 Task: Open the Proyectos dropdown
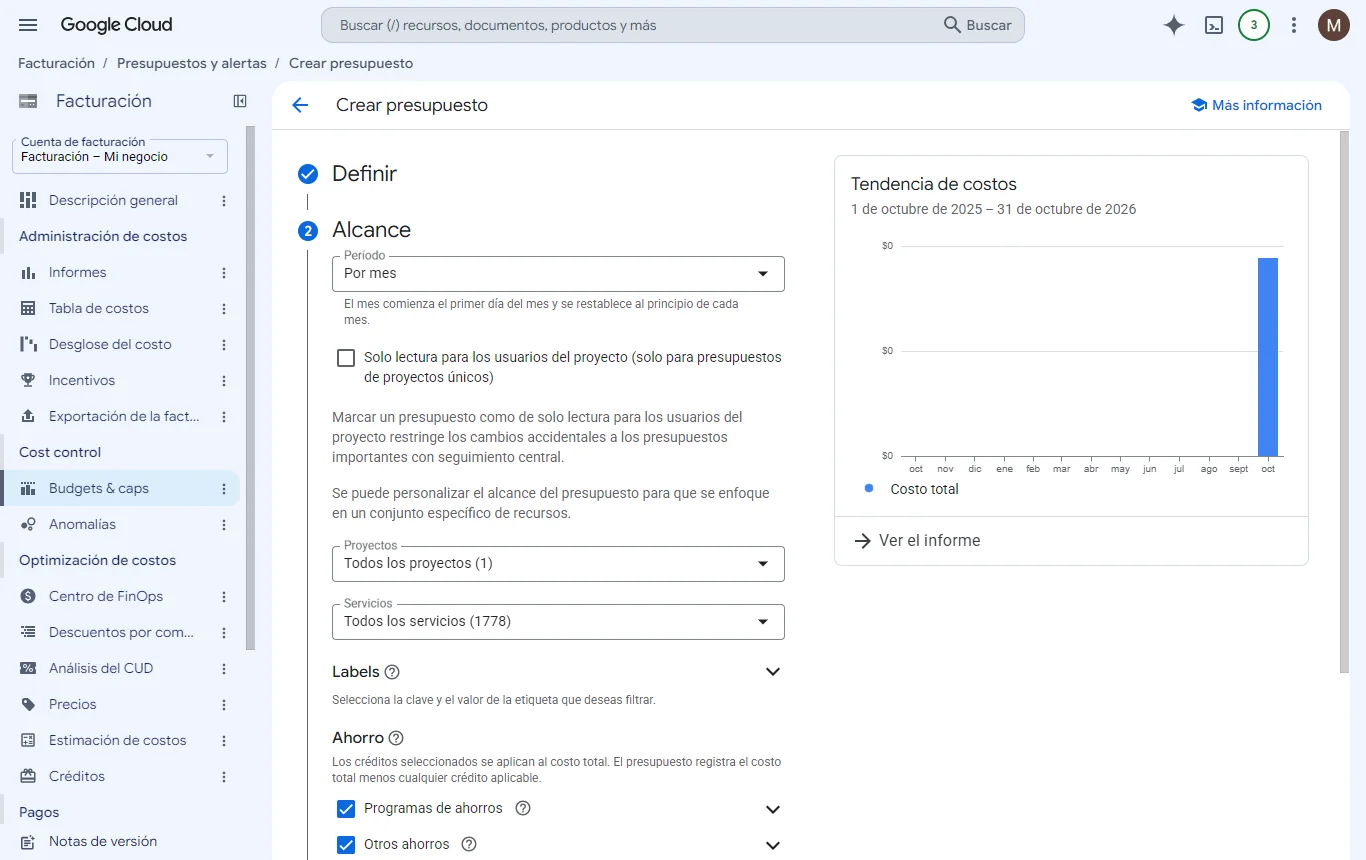point(558,563)
